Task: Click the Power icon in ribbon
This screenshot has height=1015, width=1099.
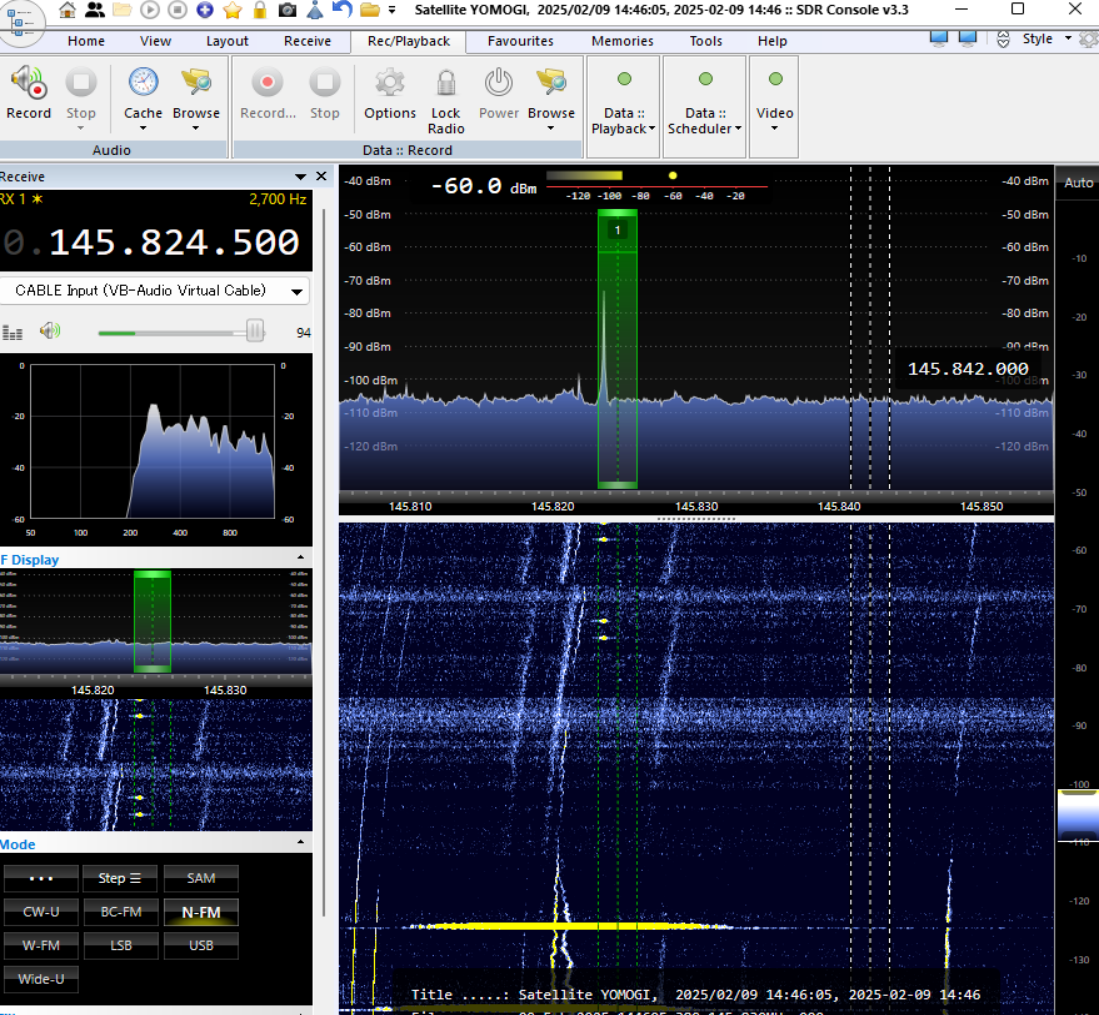Action: [x=498, y=82]
